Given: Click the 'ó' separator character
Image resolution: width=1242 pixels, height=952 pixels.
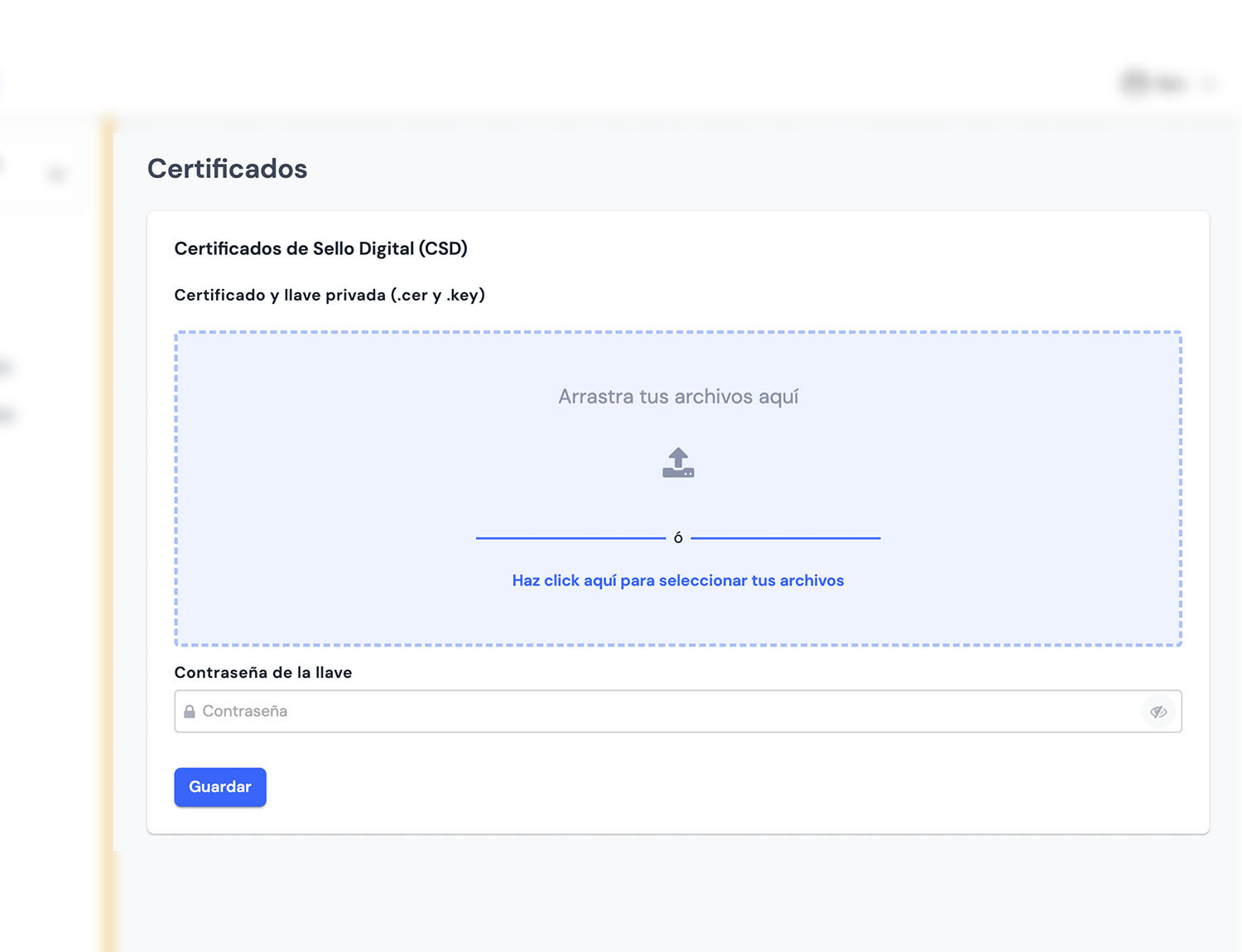Looking at the screenshot, I should pos(678,538).
